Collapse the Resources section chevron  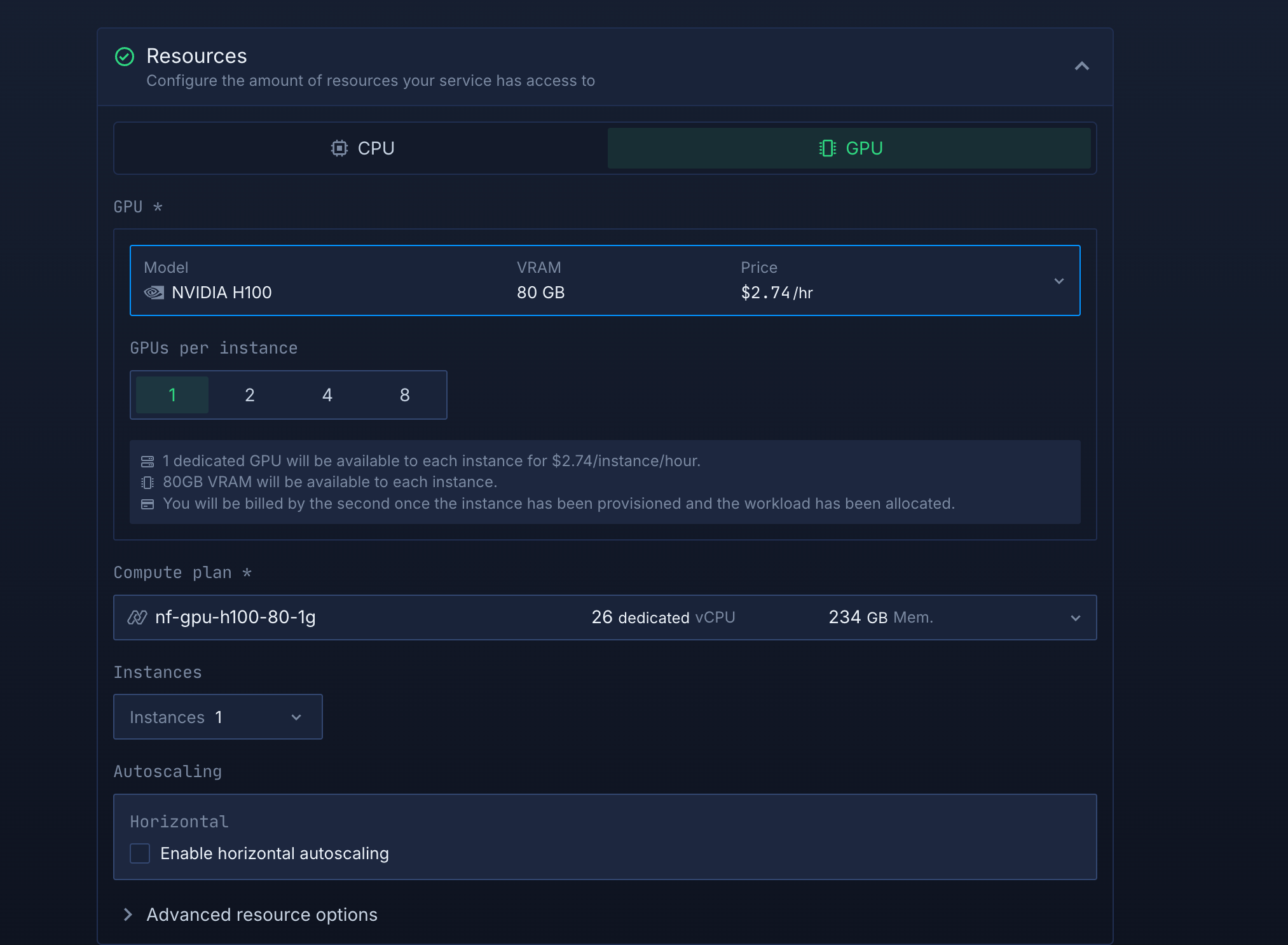(x=1082, y=66)
